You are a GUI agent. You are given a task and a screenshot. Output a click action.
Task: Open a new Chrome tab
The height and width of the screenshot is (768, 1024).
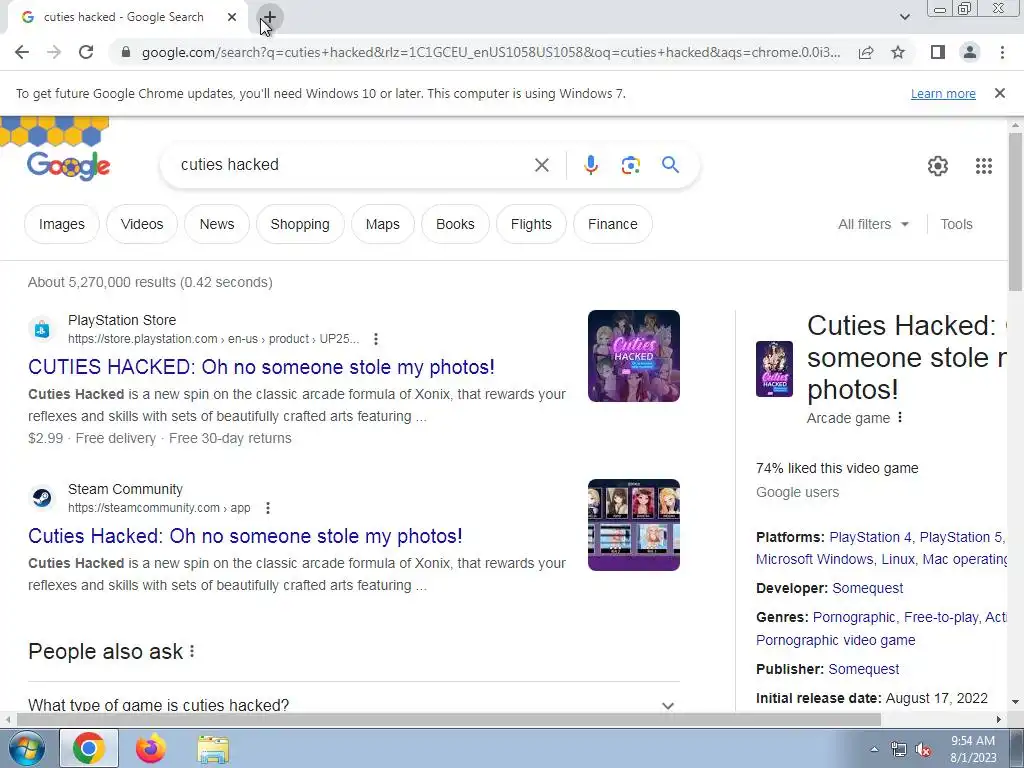[x=269, y=18]
